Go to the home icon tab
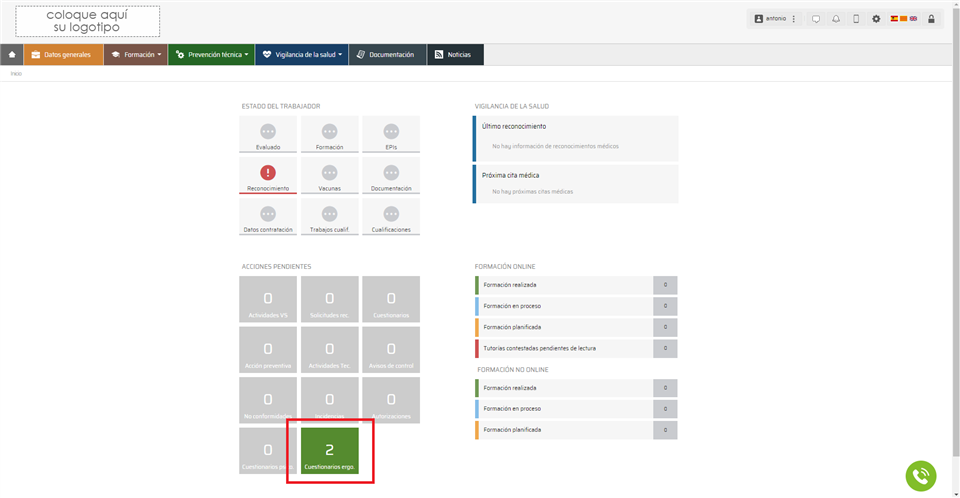The width and height of the screenshot is (960, 498). point(12,55)
